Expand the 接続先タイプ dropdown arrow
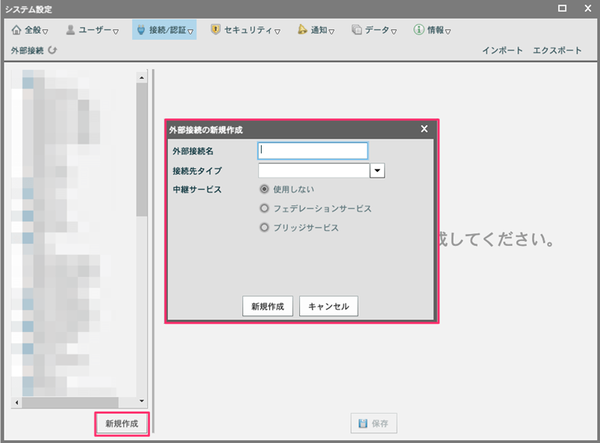This screenshot has height=443, width=600. pyautogui.click(x=377, y=171)
